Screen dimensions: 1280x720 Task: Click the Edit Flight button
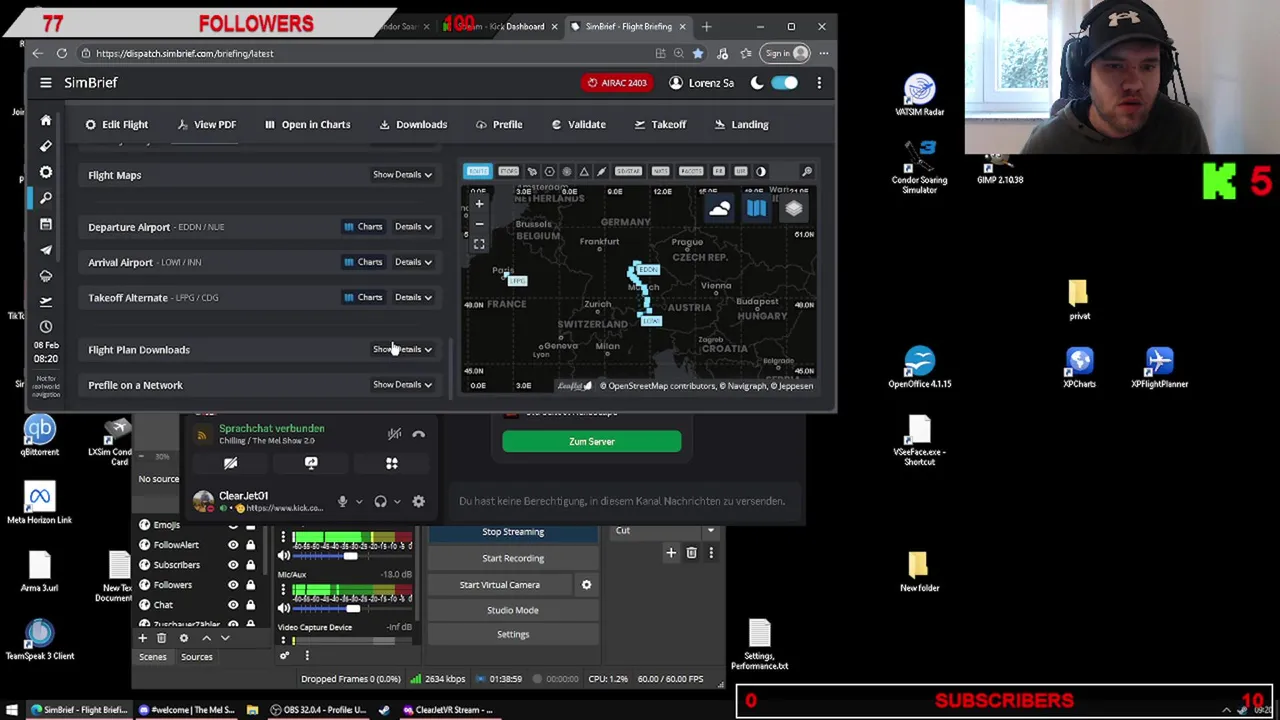click(116, 125)
